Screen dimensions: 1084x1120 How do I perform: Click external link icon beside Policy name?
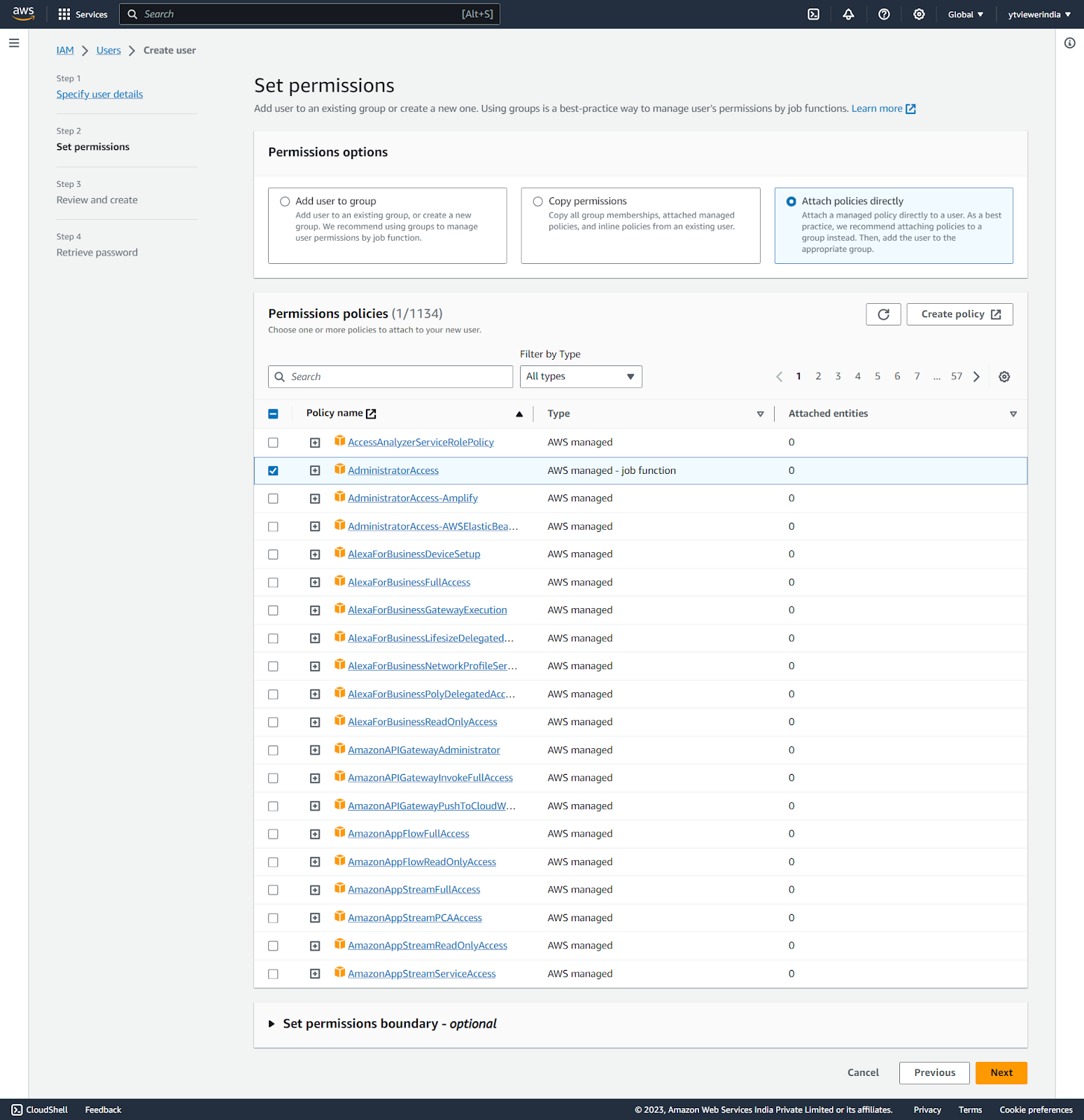pyautogui.click(x=371, y=414)
